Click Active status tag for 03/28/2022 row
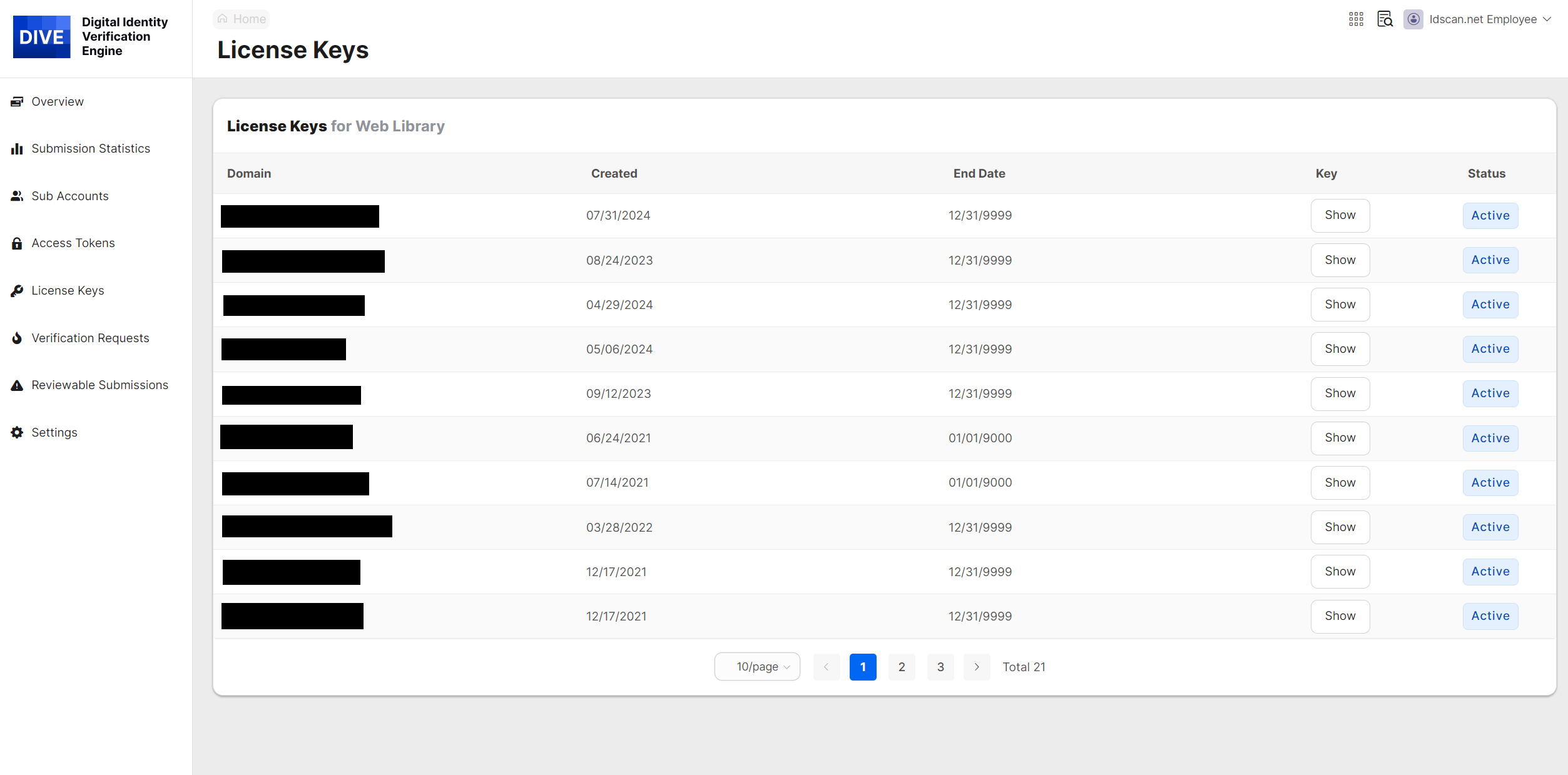 coord(1490,527)
